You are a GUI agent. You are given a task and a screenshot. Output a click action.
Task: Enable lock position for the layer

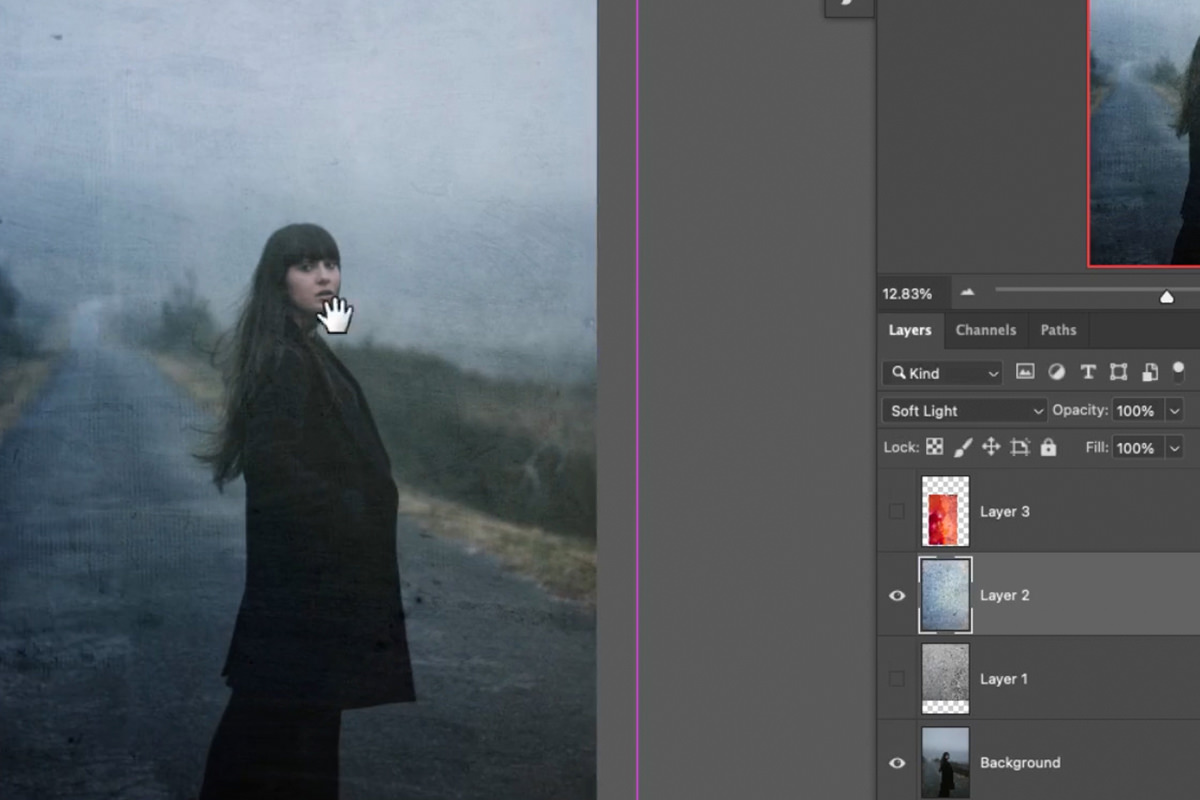click(x=992, y=448)
